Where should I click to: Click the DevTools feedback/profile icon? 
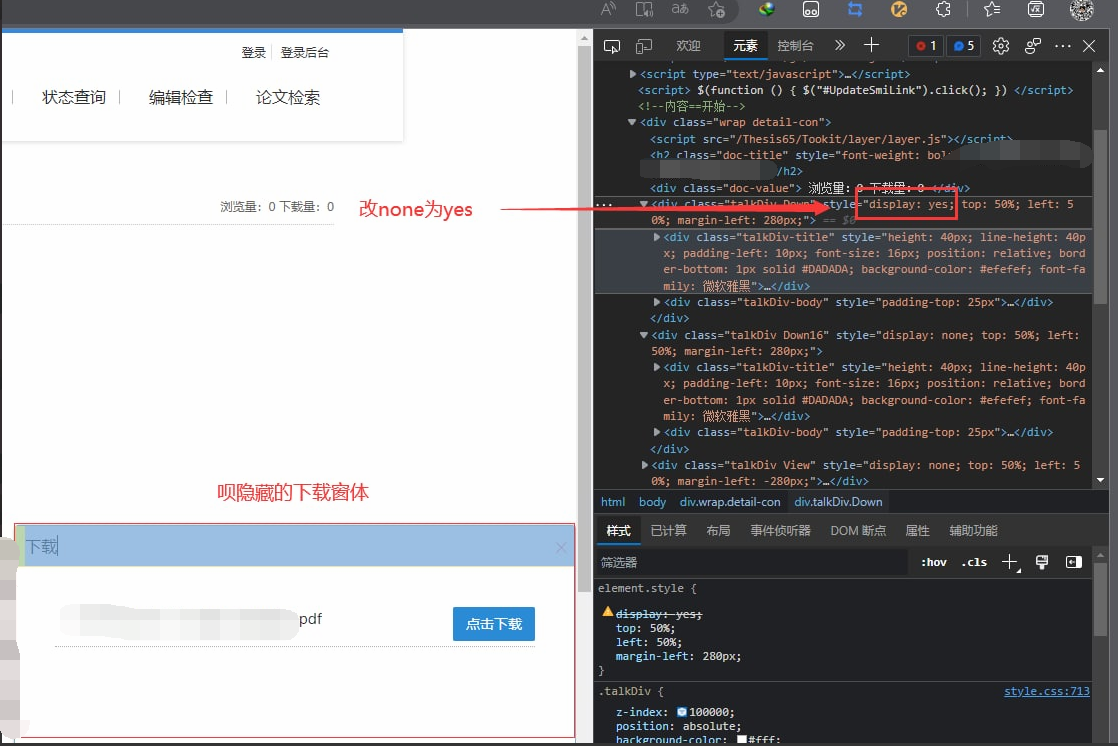pos(1032,46)
